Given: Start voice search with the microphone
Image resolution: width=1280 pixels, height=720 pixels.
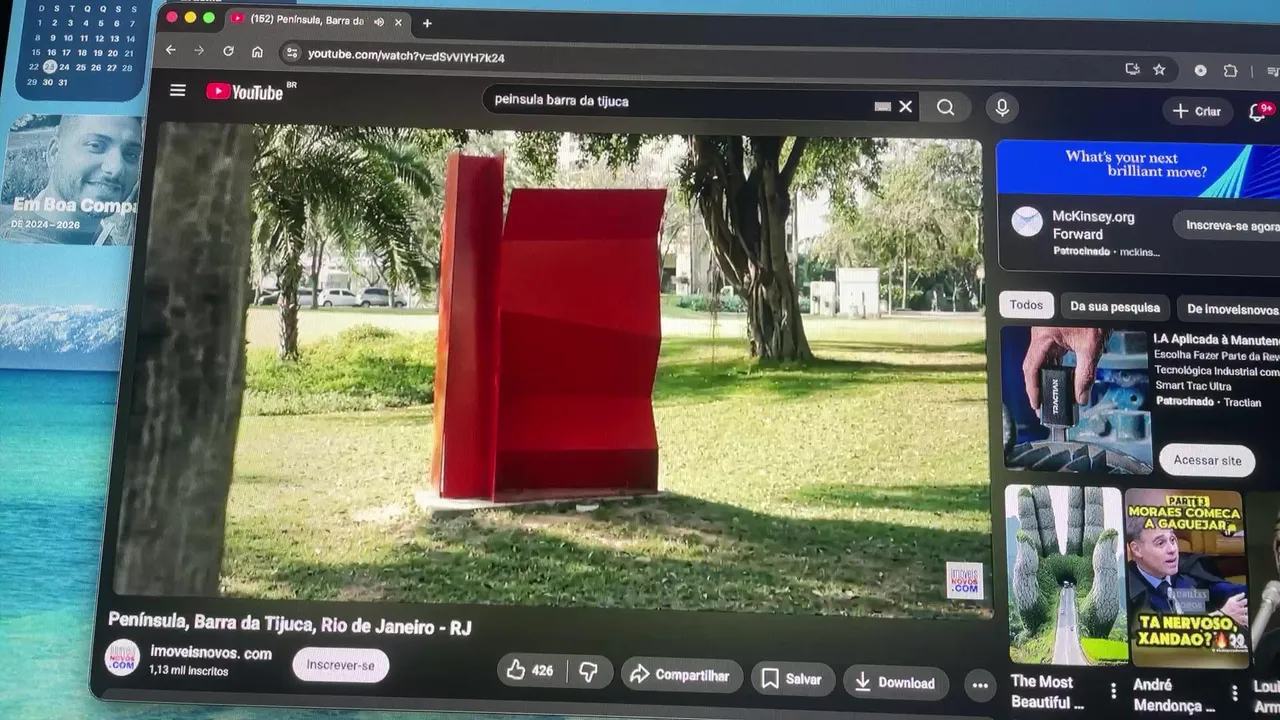Looking at the screenshot, I should 1002,108.
